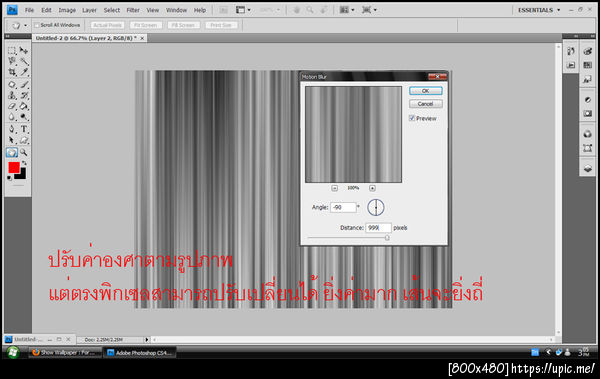Open the Paths panel icon
600x379 pixels.
[x=587, y=148]
